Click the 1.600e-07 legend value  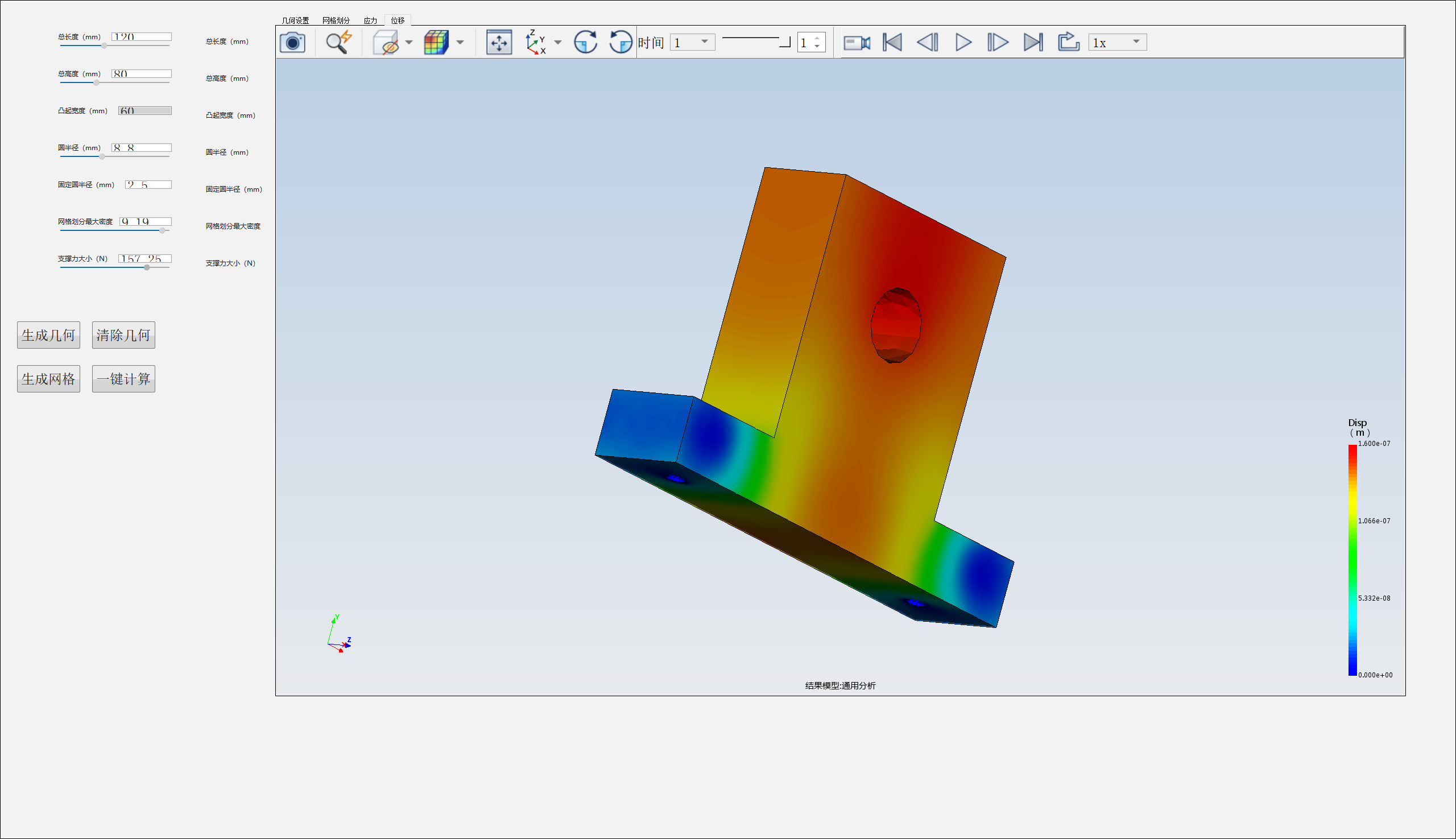(x=1374, y=444)
